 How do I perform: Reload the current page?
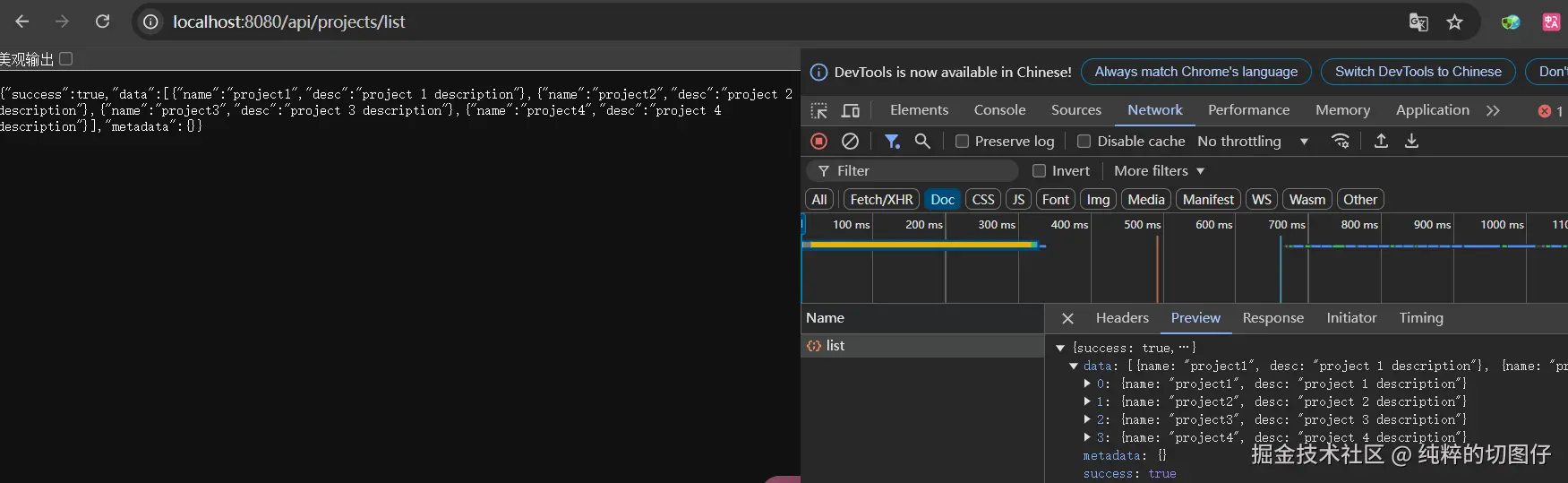[x=103, y=22]
